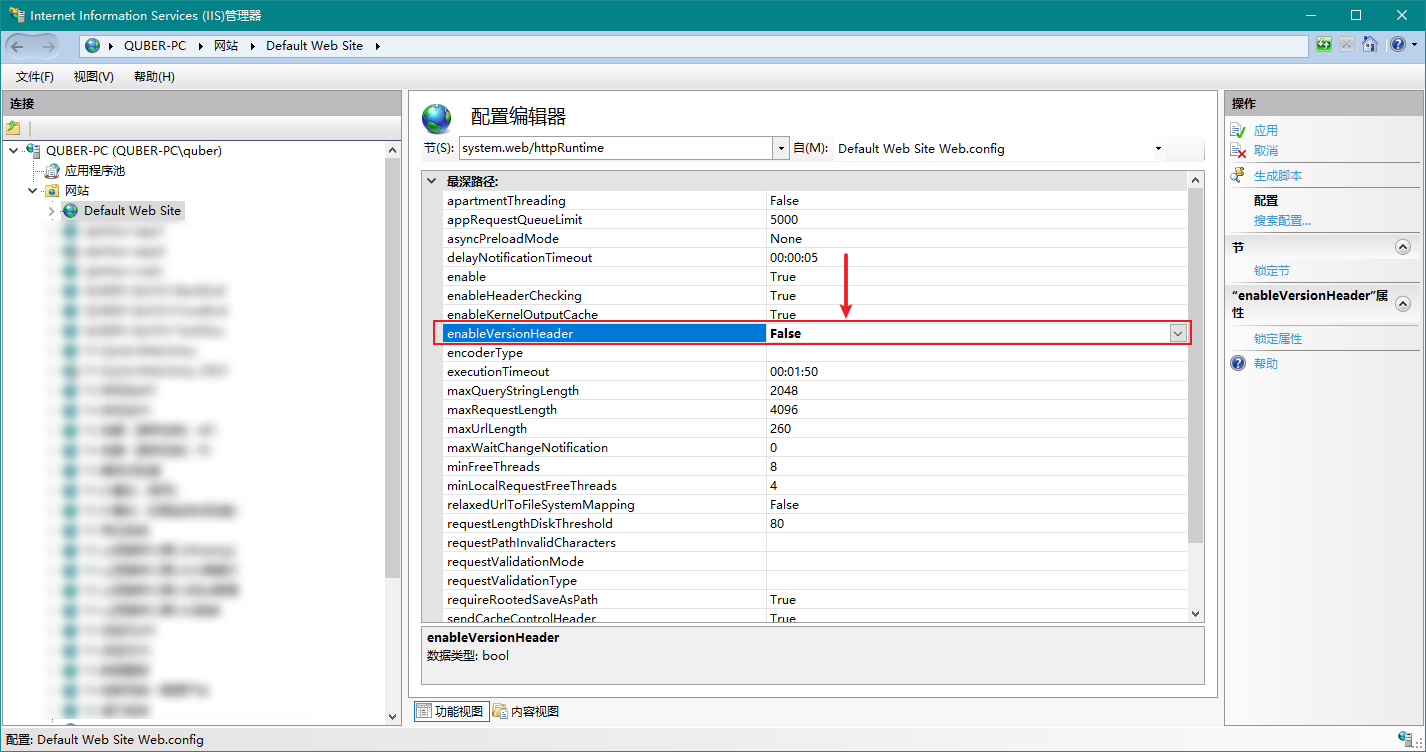
Task: Click the home icon in address bar
Action: click(1370, 44)
